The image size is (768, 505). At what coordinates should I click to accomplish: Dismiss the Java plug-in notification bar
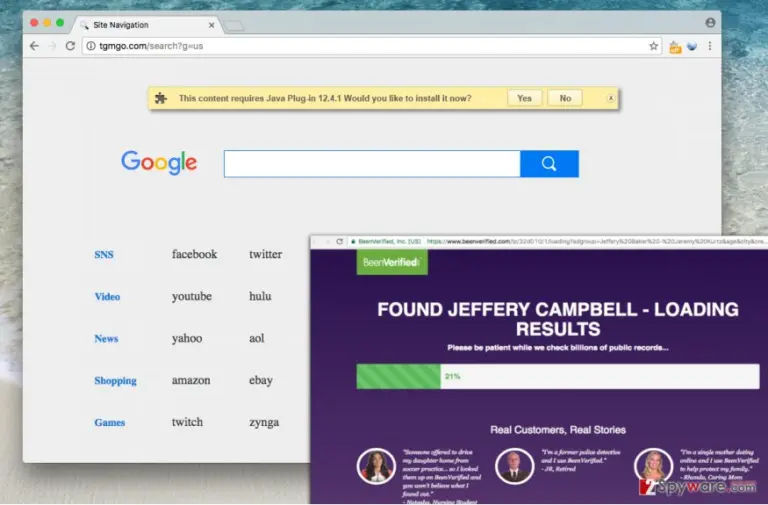[611, 98]
